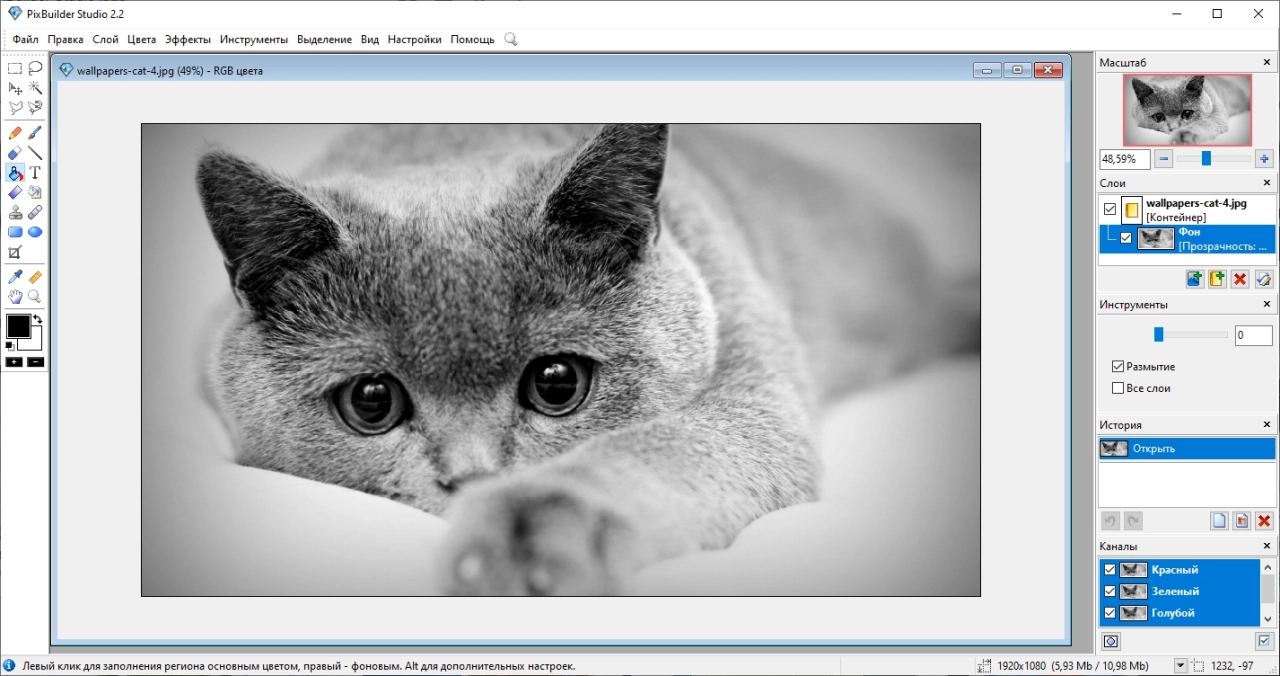Create a new empty layer

click(x=1217, y=279)
